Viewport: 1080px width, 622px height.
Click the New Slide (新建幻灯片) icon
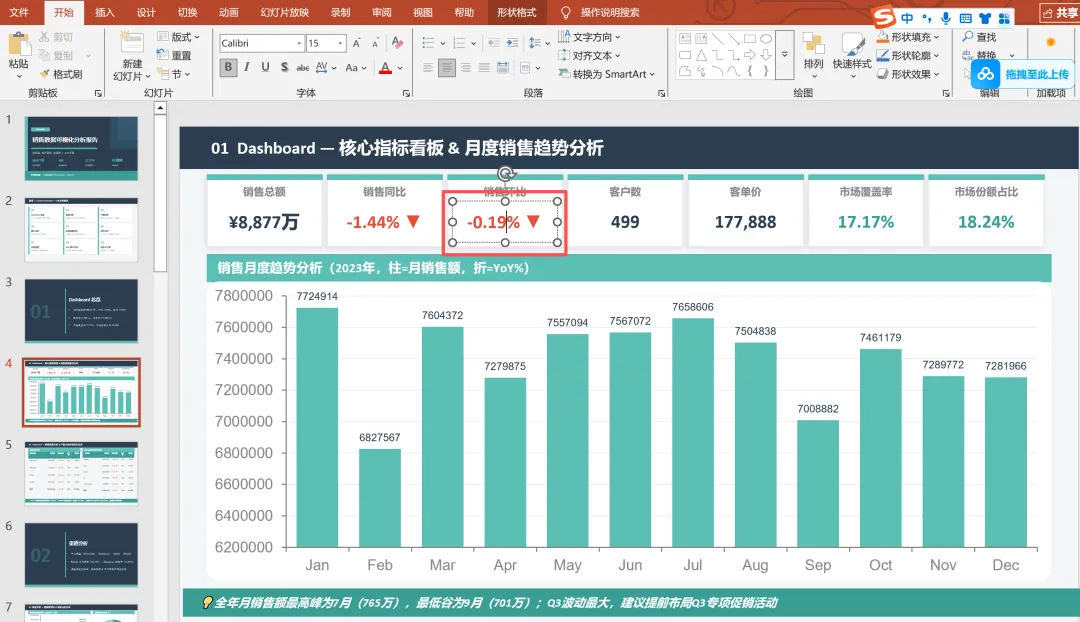tap(131, 43)
